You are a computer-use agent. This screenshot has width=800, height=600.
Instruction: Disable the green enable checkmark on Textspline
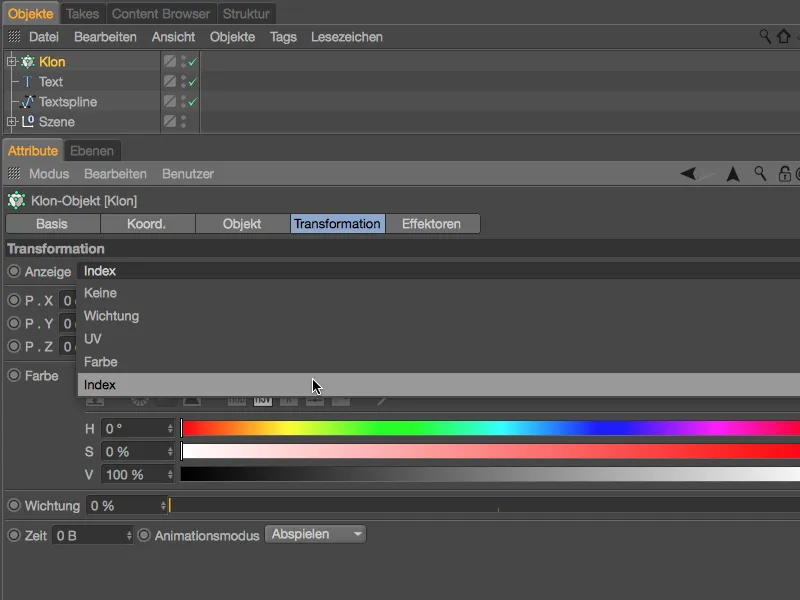pos(192,101)
